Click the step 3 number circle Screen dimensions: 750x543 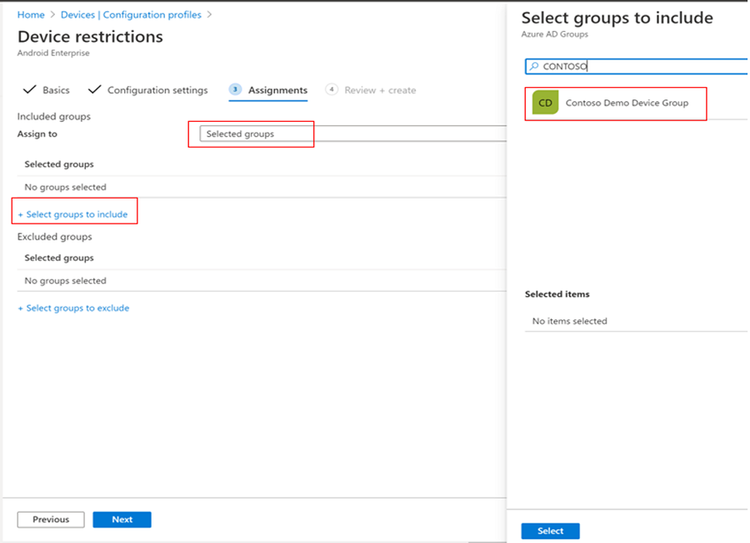(x=235, y=90)
